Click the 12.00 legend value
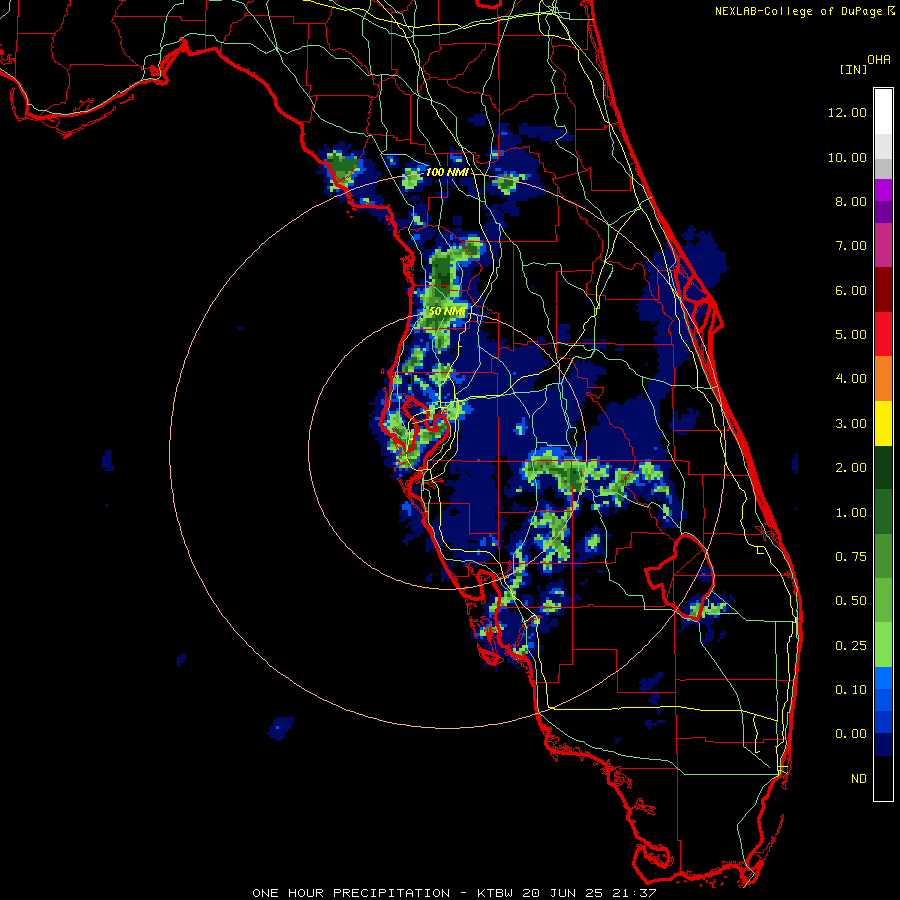900x900 pixels. [847, 112]
